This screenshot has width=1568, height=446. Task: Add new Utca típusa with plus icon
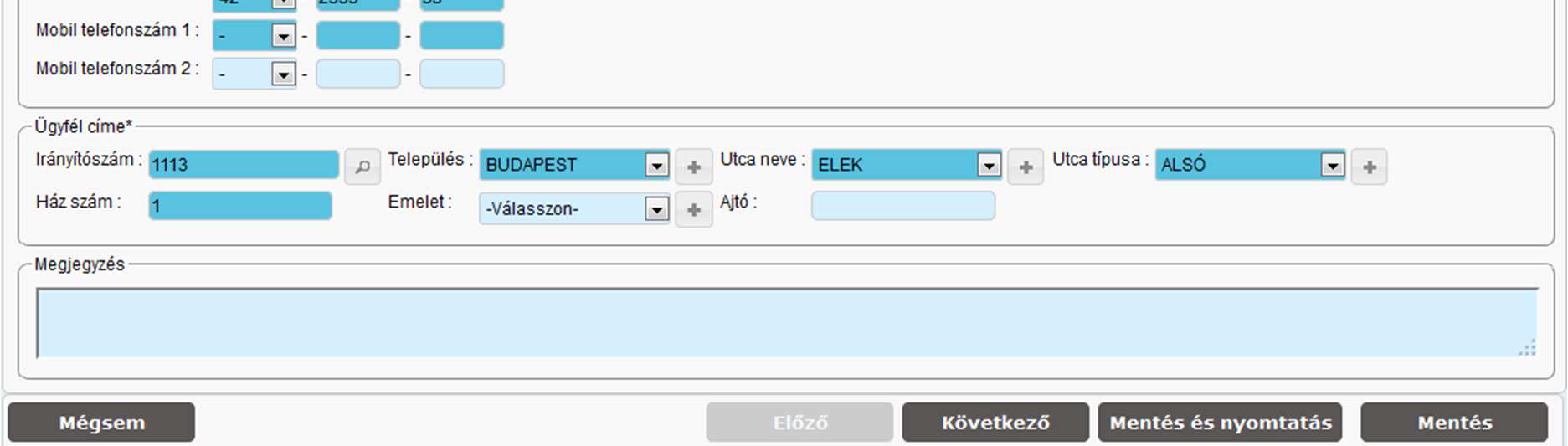(x=1369, y=167)
